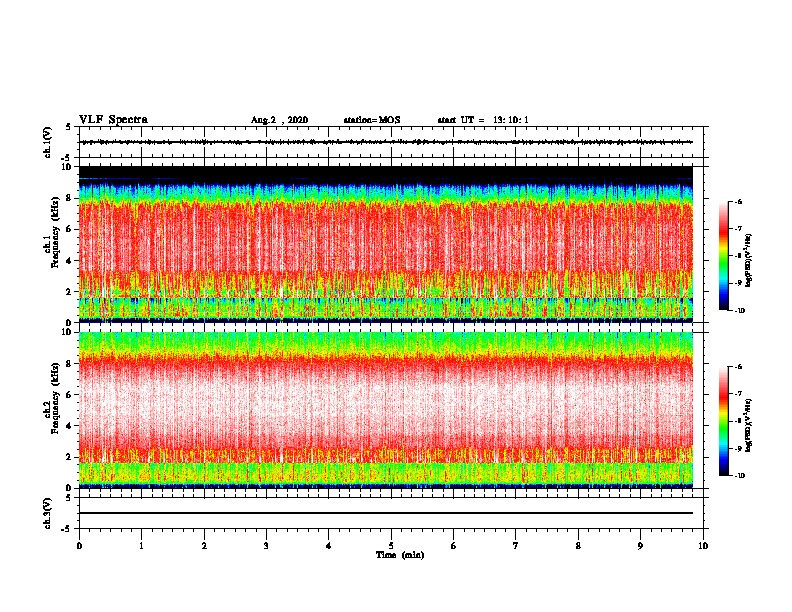Click the "start UT = 13:10: 1" text
Image resolution: width=792 pixels, height=612 pixels.
483,120
